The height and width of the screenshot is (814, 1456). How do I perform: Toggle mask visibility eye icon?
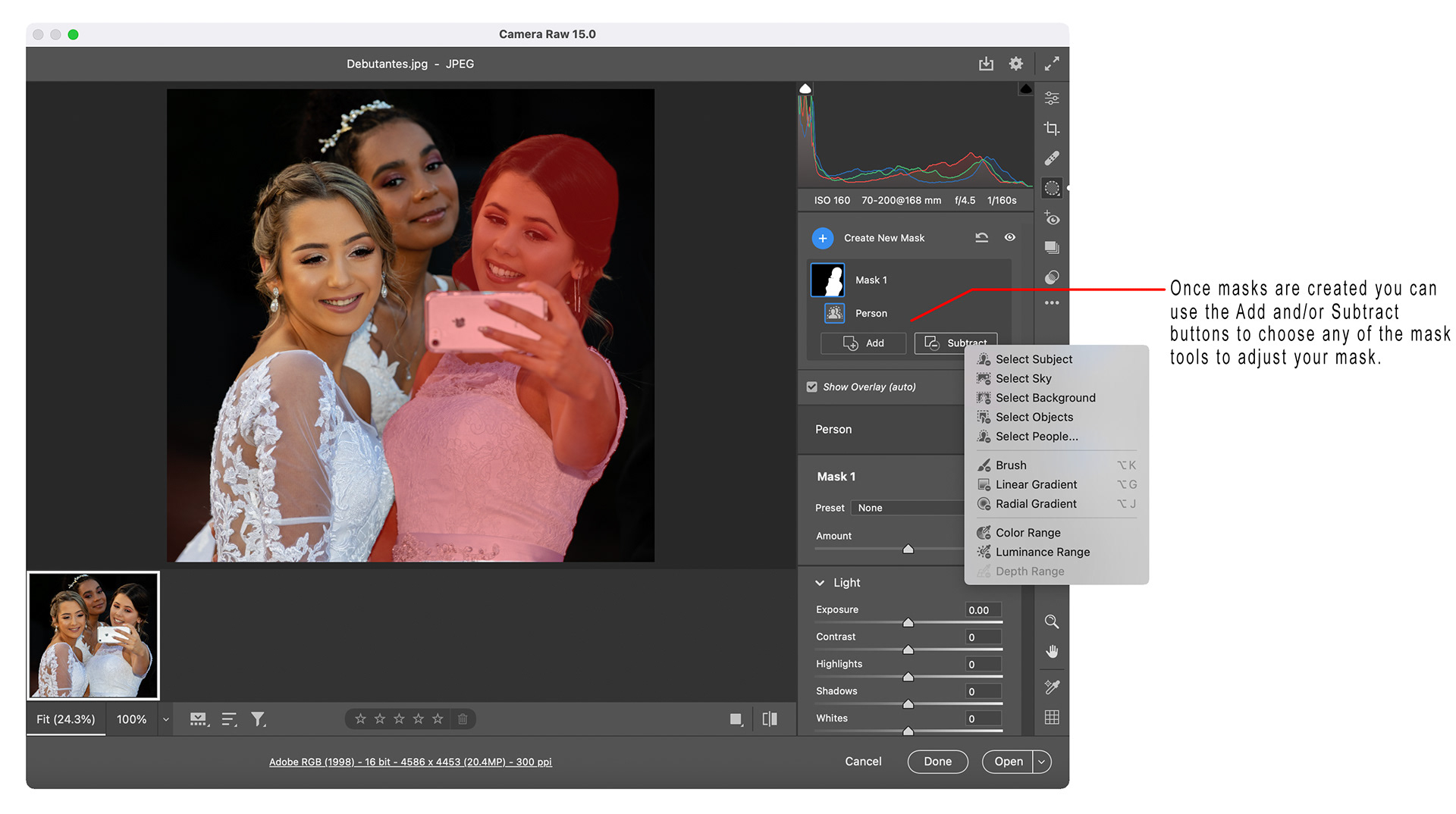click(x=1010, y=237)
